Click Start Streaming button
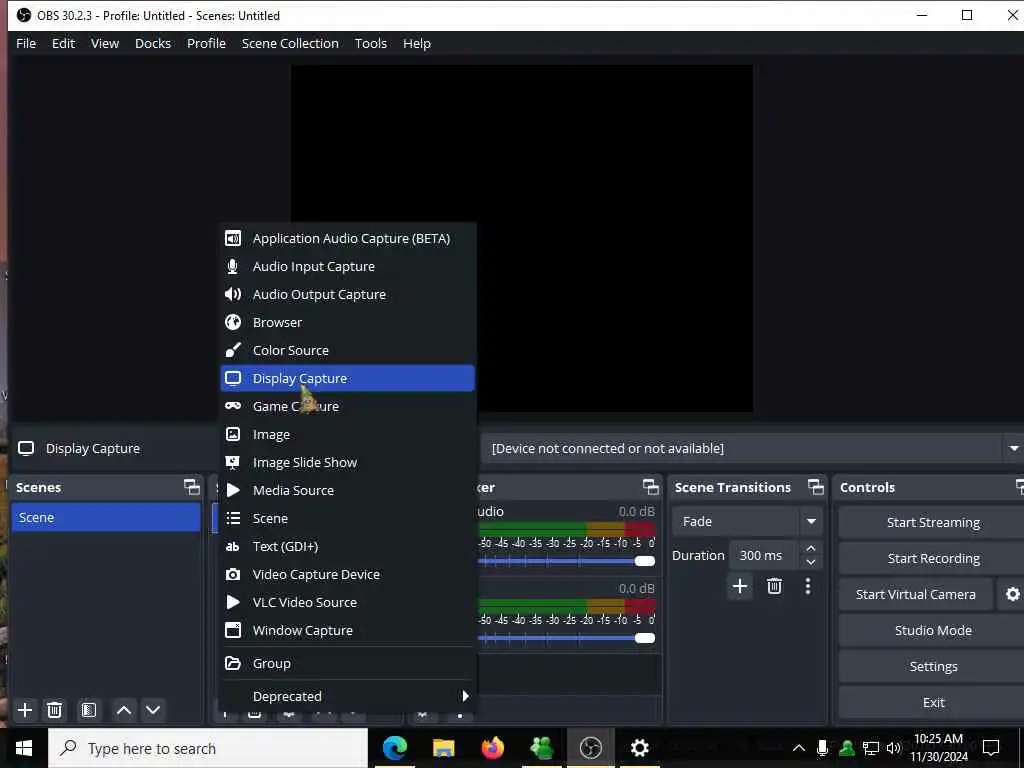The width and height of the screenshot is (1024, 768). coord(933,522)
